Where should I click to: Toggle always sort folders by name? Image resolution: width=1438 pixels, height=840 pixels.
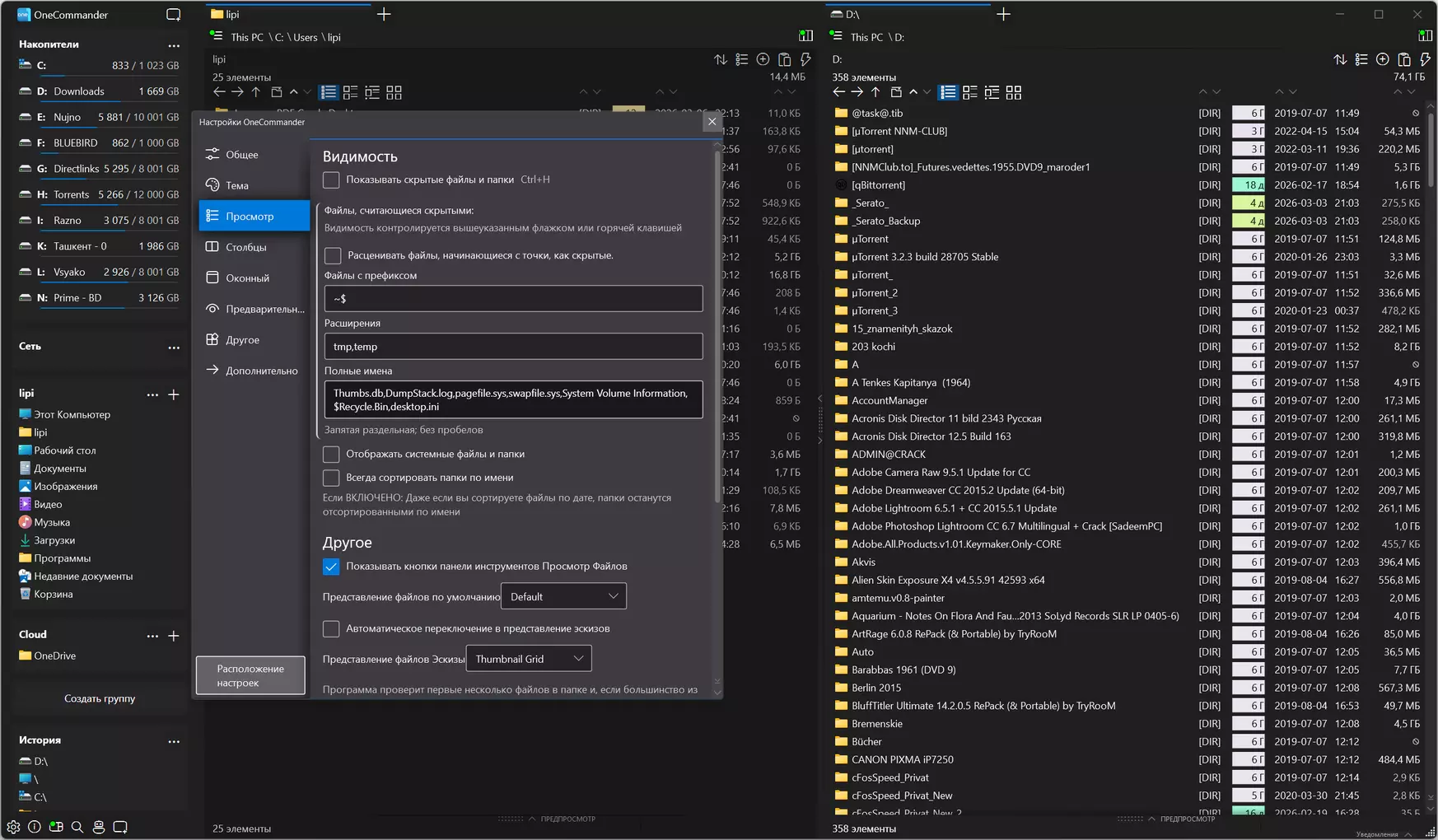pos(331,478)
